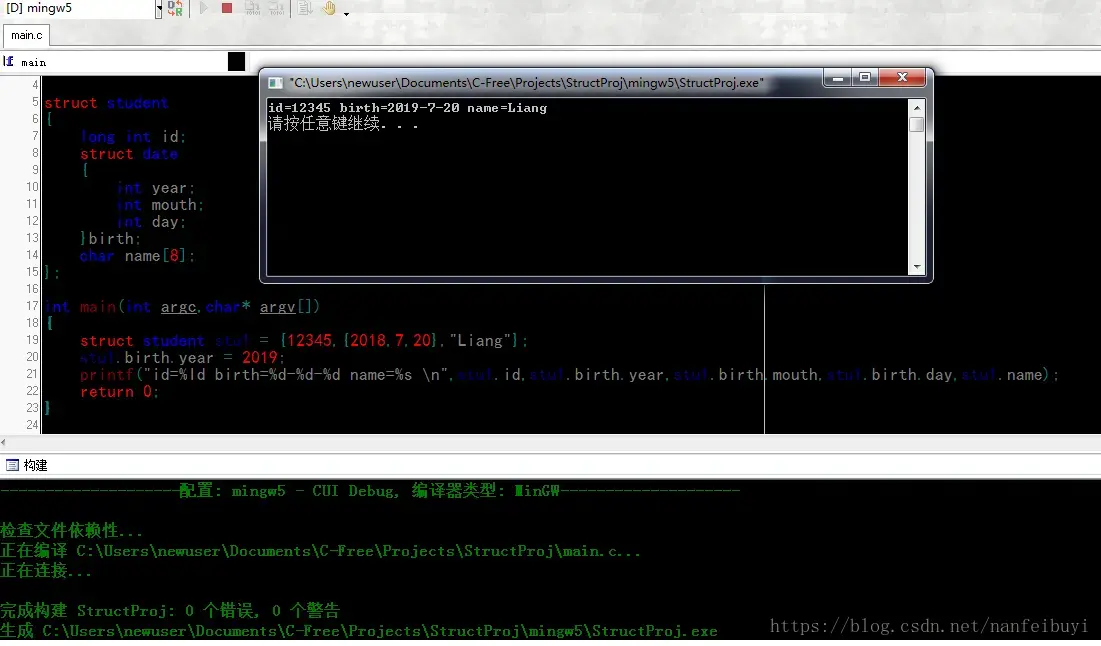The width and height of the screenshot is (1101, 646).
Task: Click the function 'f' icon before main
Action: (x=9, y=62)
